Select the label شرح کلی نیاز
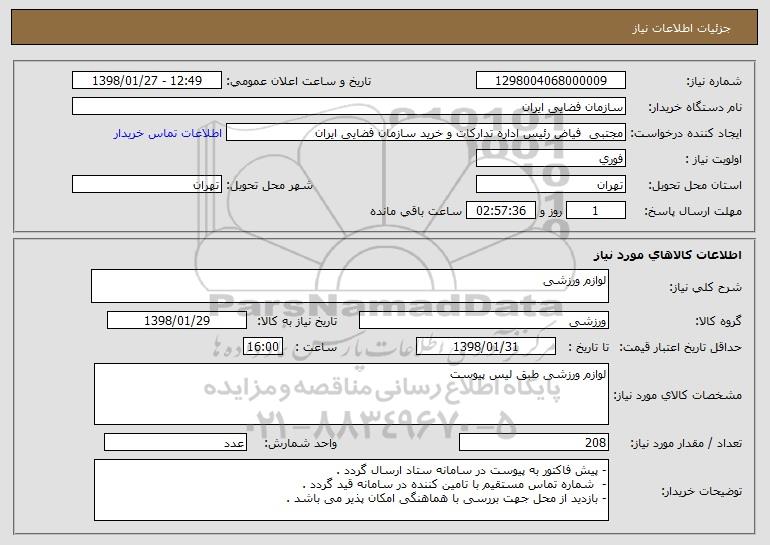 click(706, 288)
